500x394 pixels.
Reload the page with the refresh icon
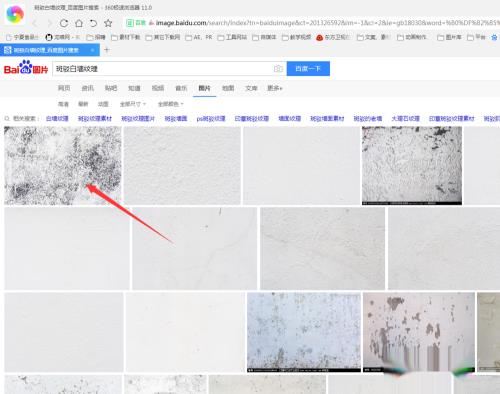[64, 23]
